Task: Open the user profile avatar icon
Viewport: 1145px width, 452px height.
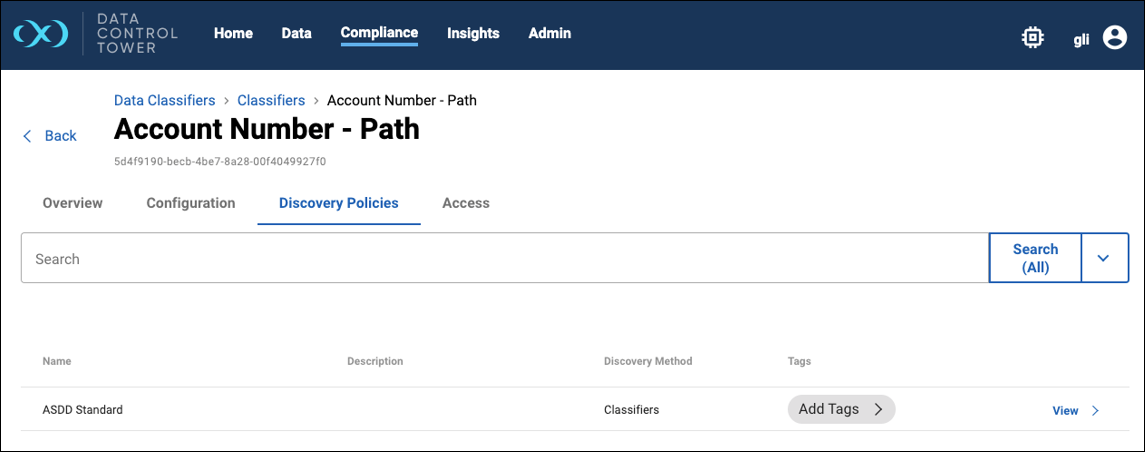Action: [x=1114, y=38]
